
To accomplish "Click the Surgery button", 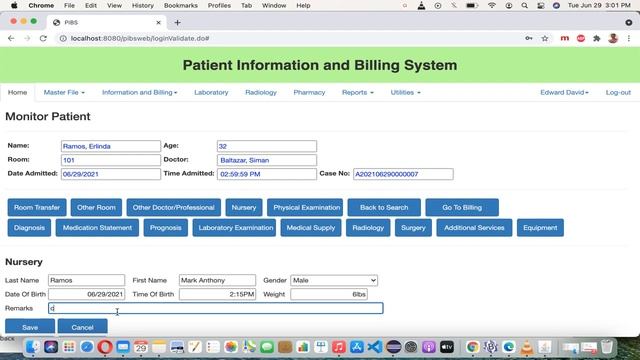I will (413, 228).
